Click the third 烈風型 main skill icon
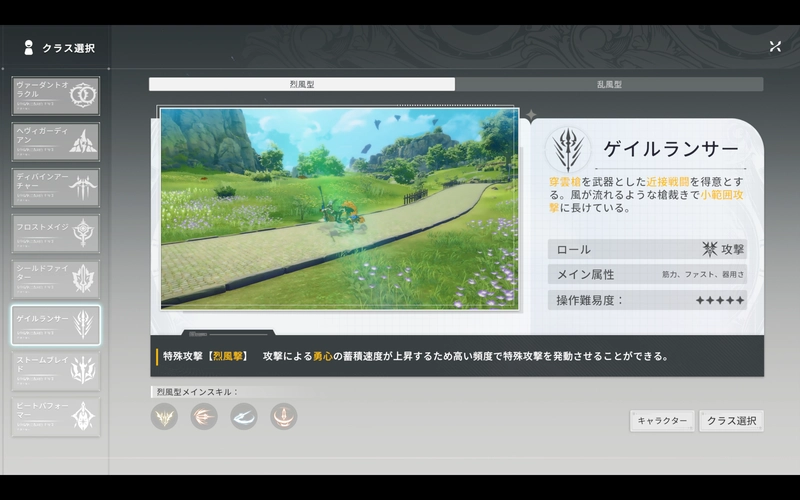Viewport: 800px width, 500px height. (244, 416)
